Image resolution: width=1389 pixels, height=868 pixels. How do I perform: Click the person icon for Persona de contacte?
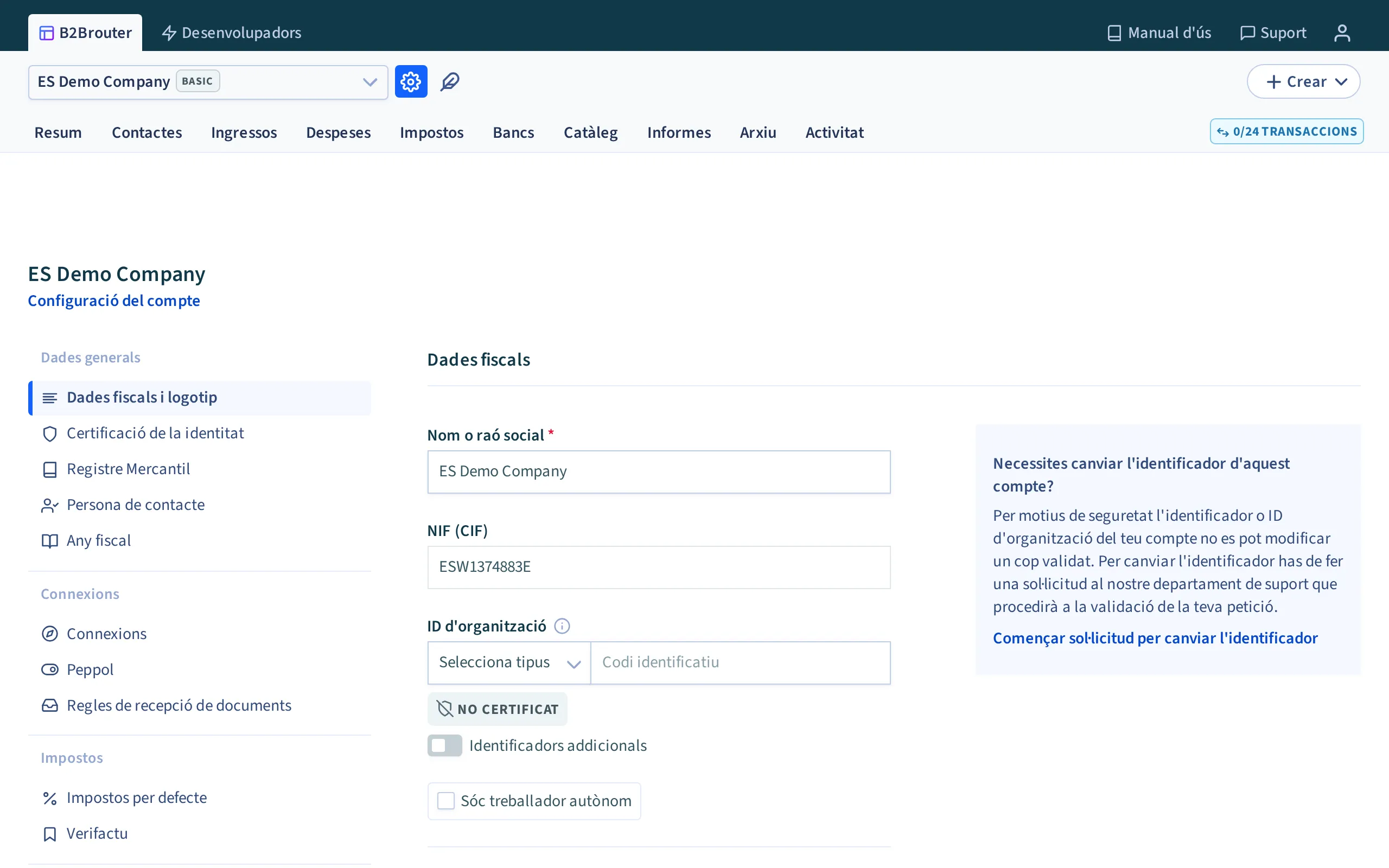pyautogui.click(x=50, y=505)
